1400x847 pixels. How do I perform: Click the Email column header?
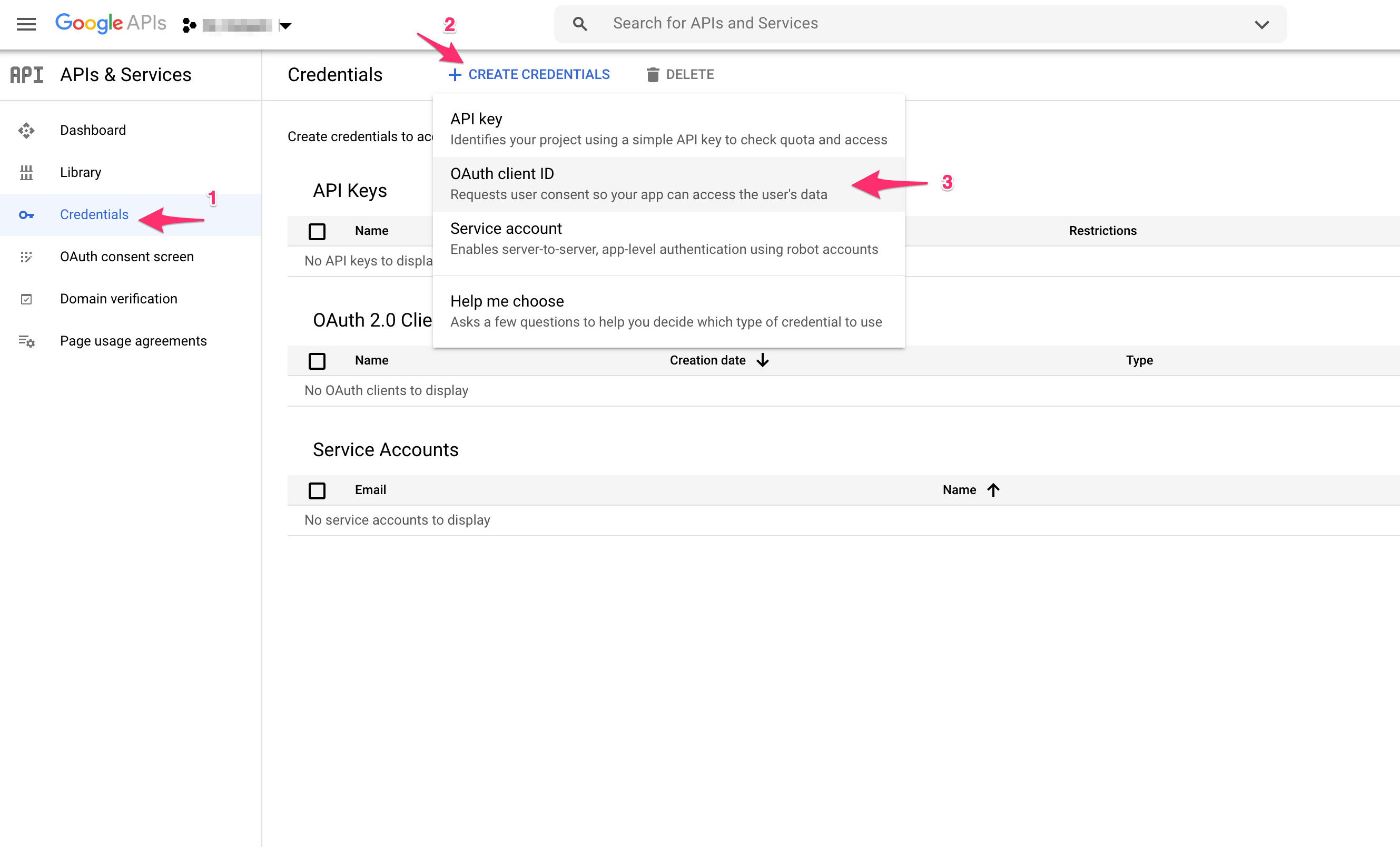click(370, 490)
